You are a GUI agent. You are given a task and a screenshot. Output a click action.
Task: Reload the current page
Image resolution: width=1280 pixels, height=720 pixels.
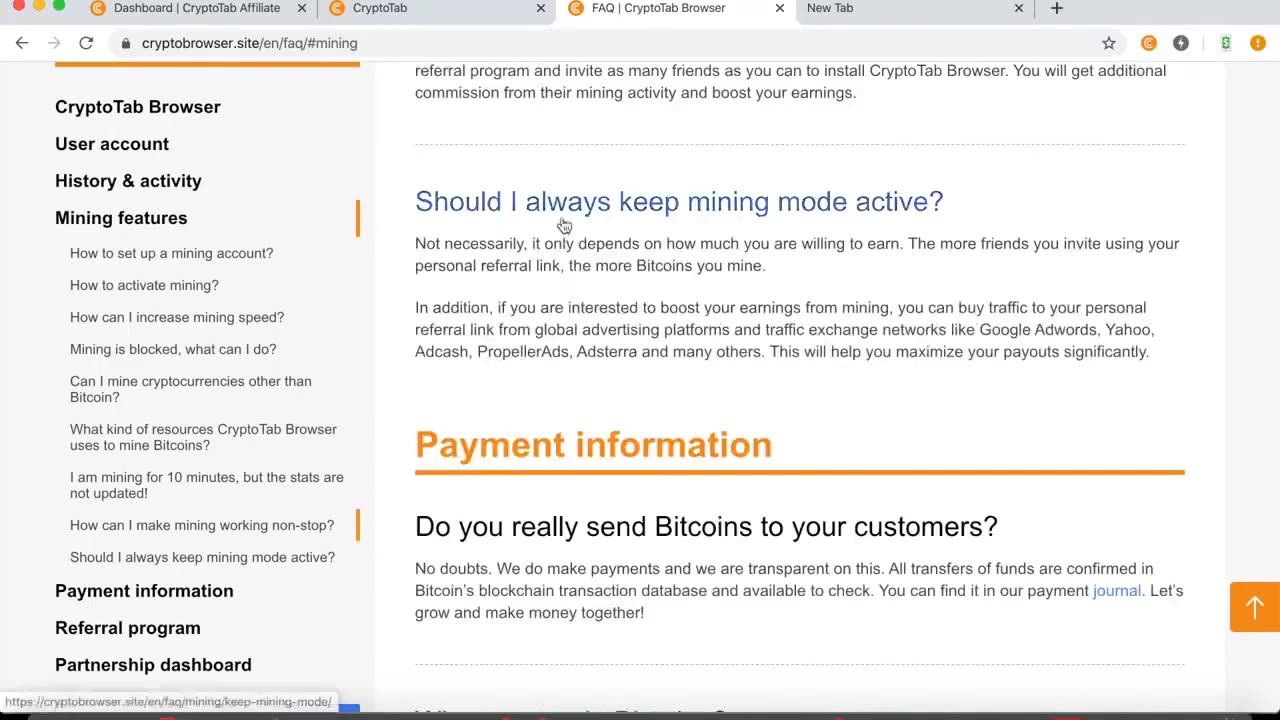click(x=86, y=43)
